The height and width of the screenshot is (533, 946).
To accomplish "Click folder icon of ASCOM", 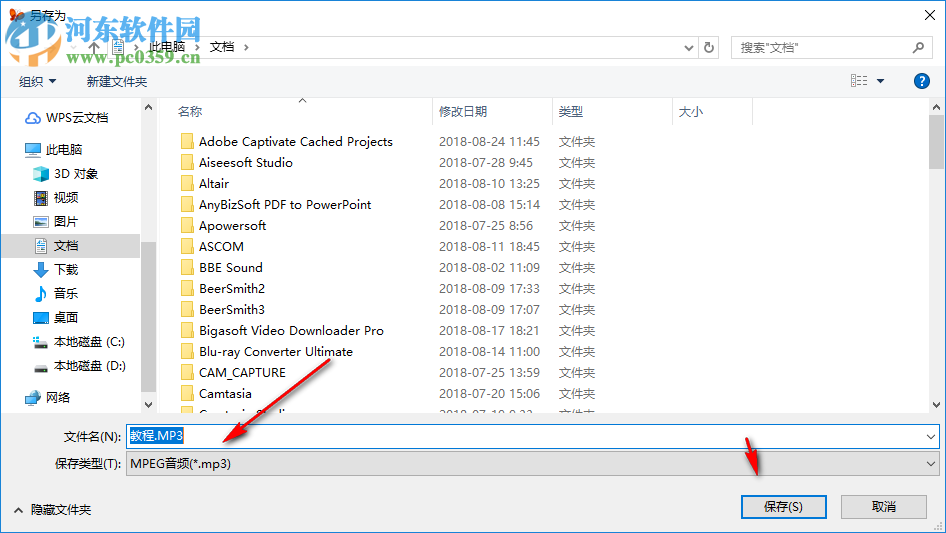I will (x=187, y=246).
